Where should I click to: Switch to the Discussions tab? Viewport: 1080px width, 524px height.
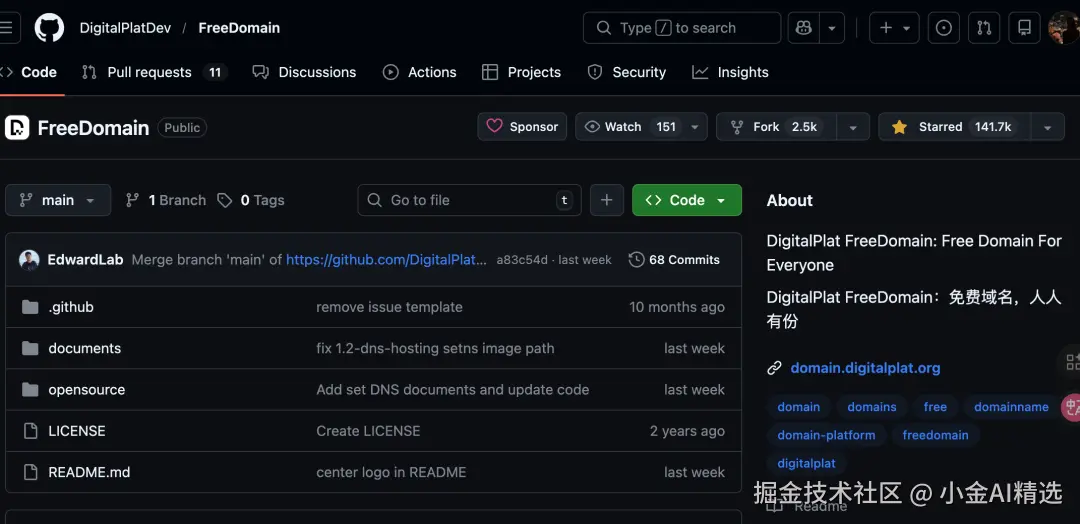[x=304, y=72]
